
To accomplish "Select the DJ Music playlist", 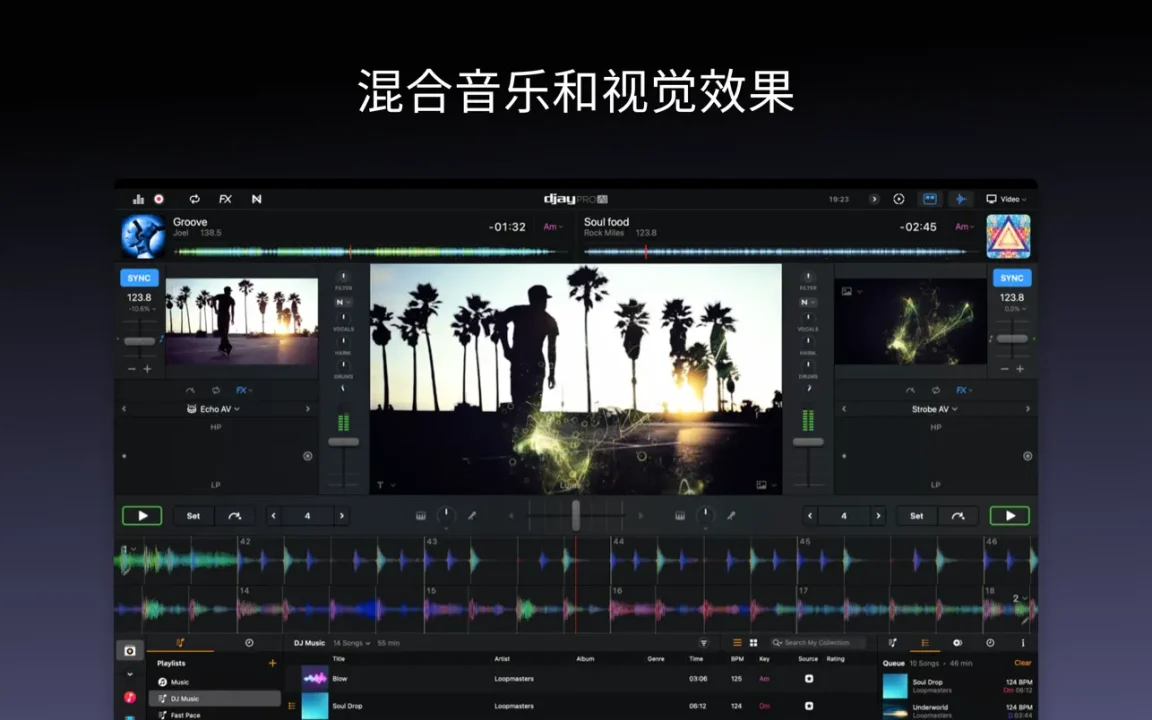I will click(215, 699).
